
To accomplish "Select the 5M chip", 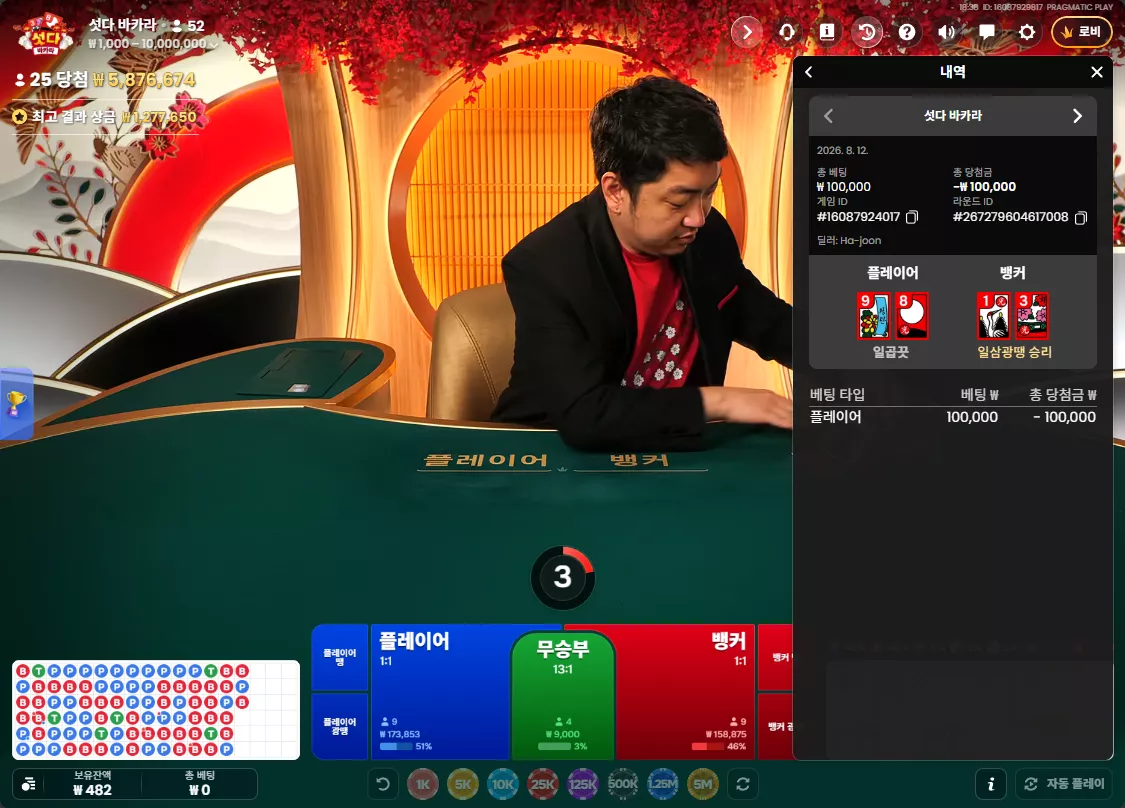I will coord(703,784).
